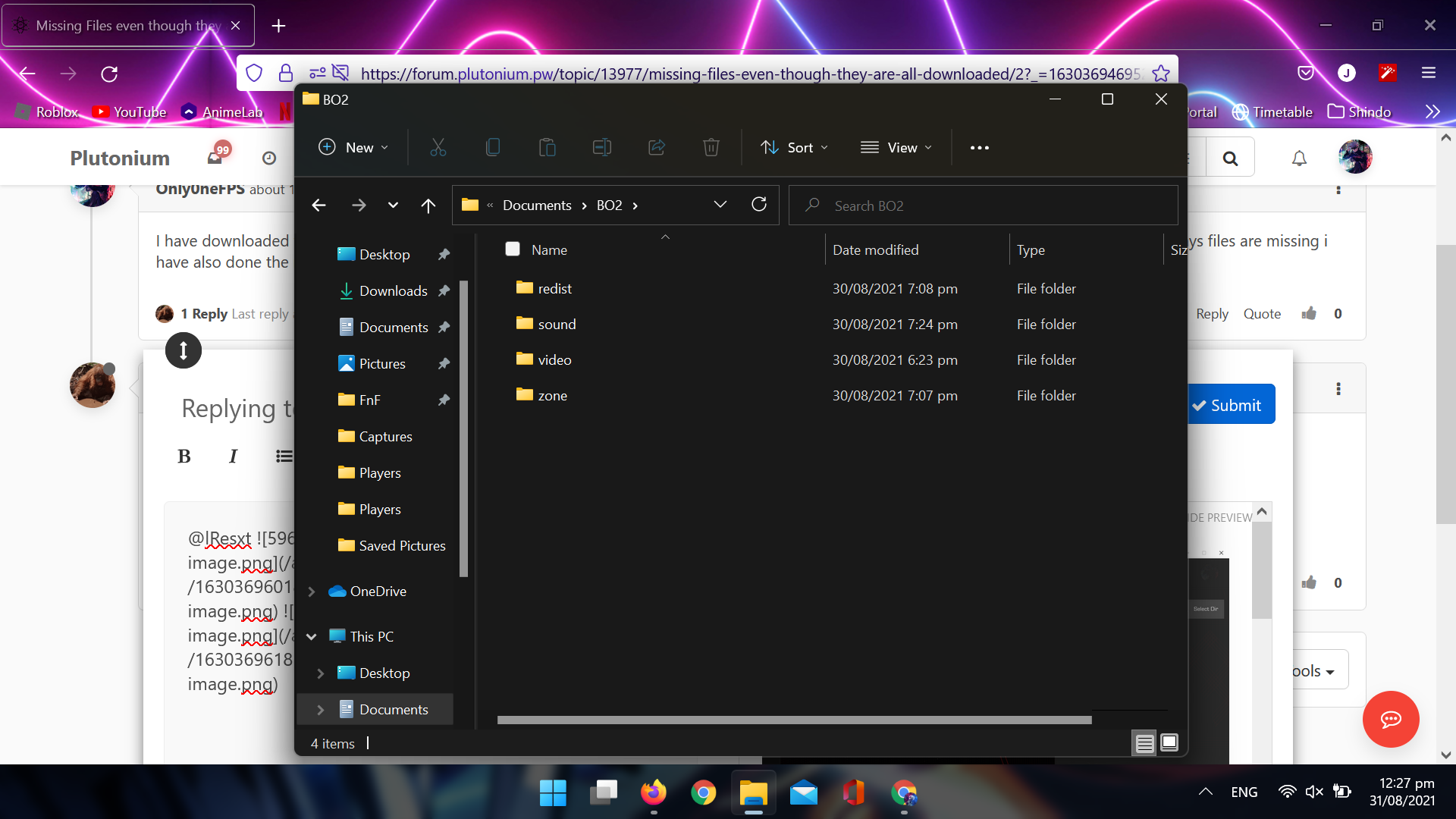Expand recent locations chevron
1456x819 pixels.
click(393, 206)
